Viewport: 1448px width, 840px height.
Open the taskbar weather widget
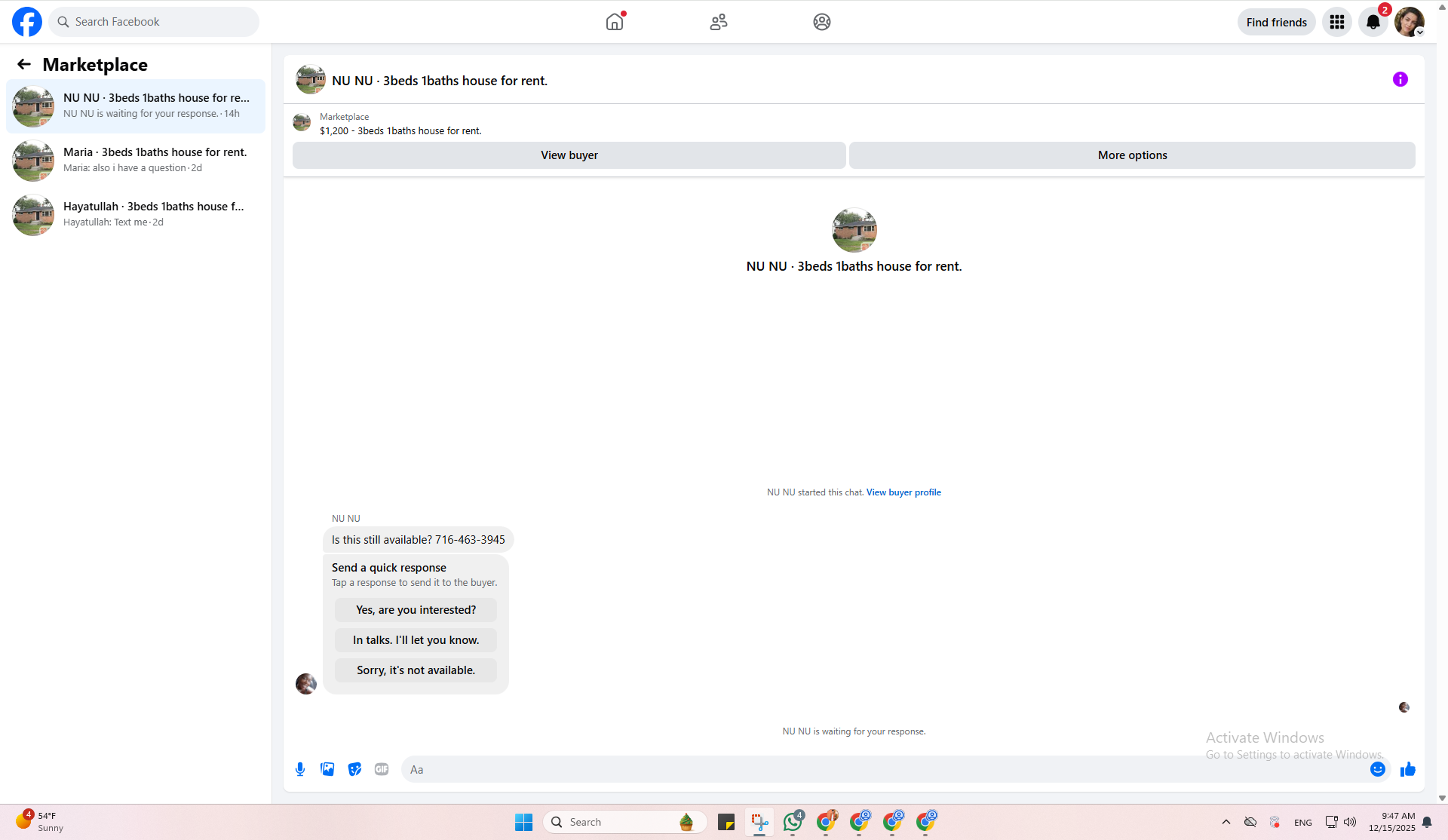point(39,822)
